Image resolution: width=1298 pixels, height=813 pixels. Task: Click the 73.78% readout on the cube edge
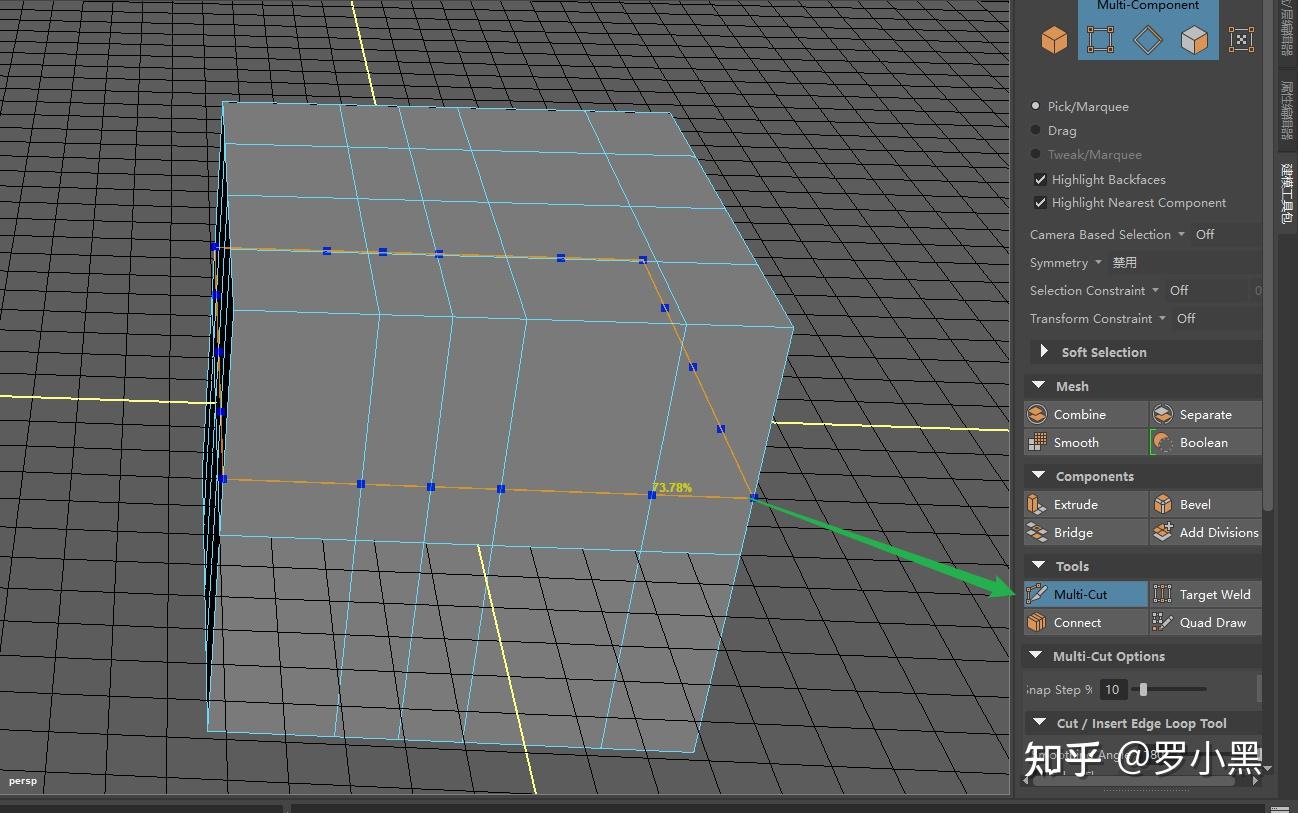[672, 488]
